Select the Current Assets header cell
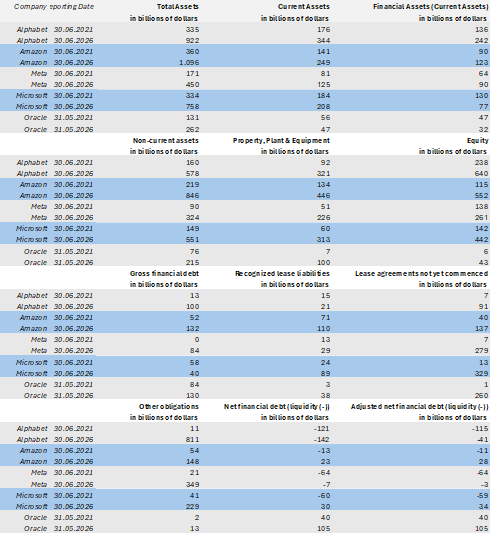This screenshot has width=491, height=534. click(x=303, y=6)
